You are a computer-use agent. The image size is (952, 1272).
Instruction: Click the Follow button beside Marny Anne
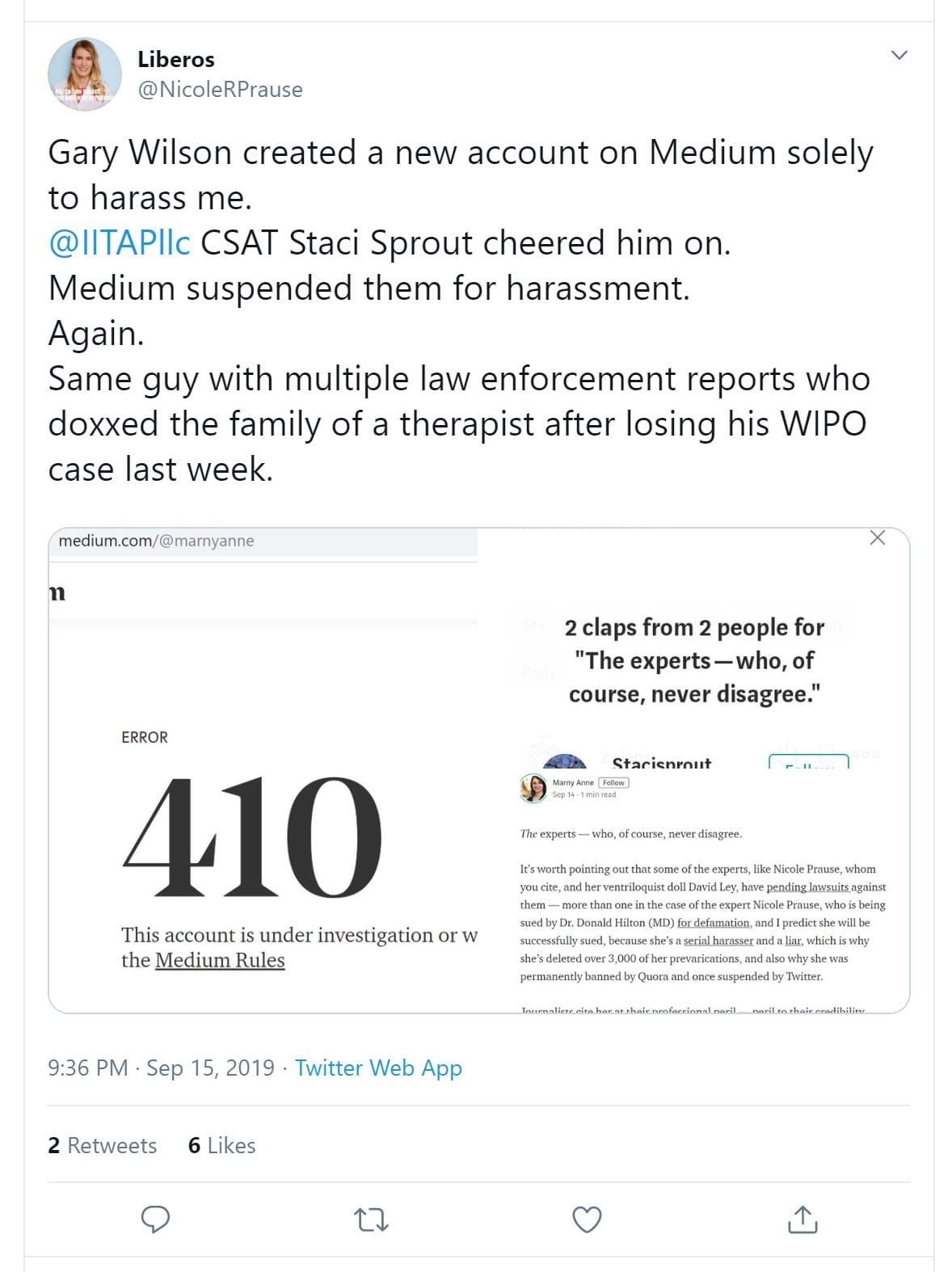tap(613, 782)
